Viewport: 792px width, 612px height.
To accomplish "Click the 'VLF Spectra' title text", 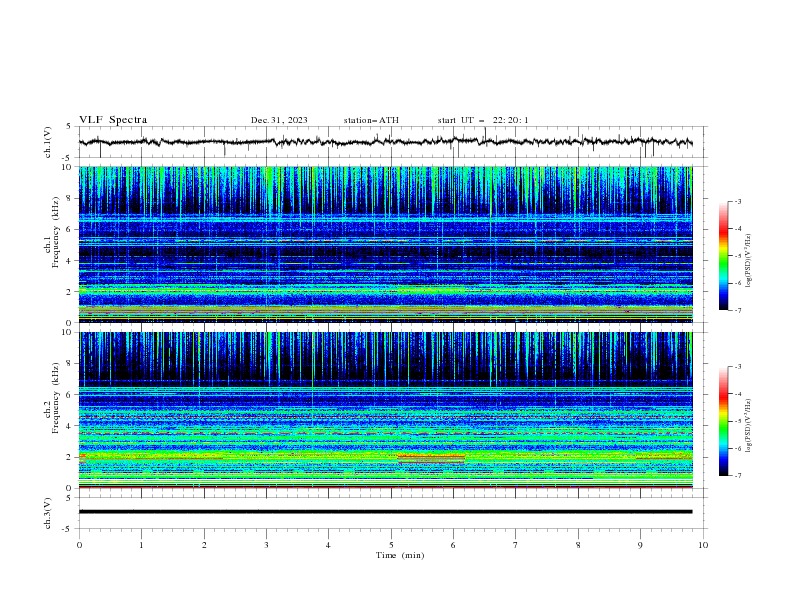I will [x=113, y=120].
